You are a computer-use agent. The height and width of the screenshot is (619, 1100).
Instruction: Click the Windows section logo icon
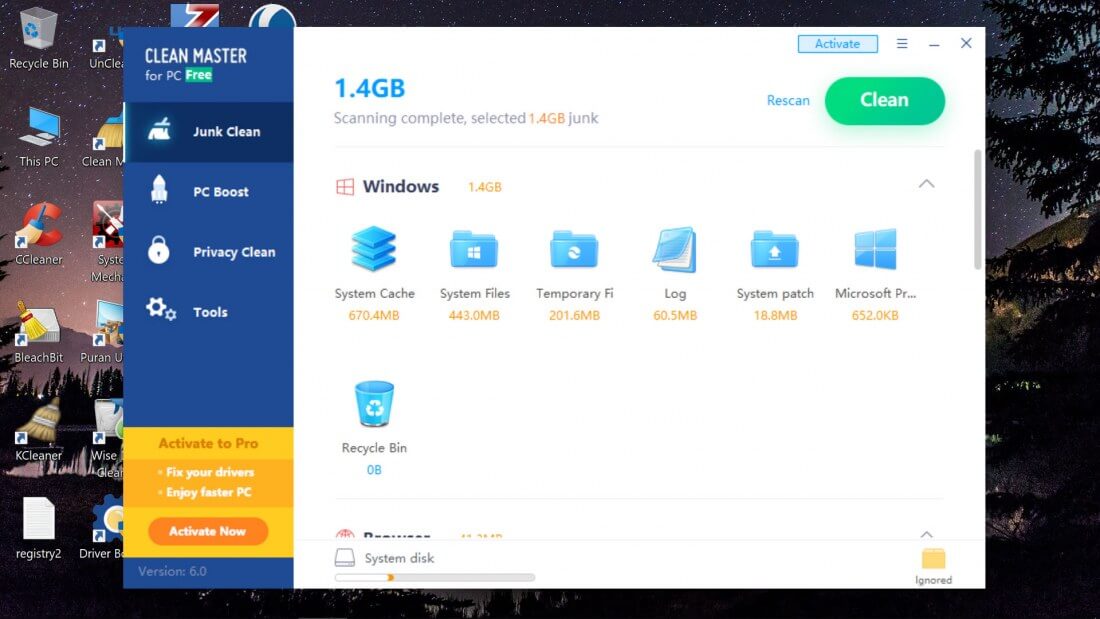[x=344, y=187]
